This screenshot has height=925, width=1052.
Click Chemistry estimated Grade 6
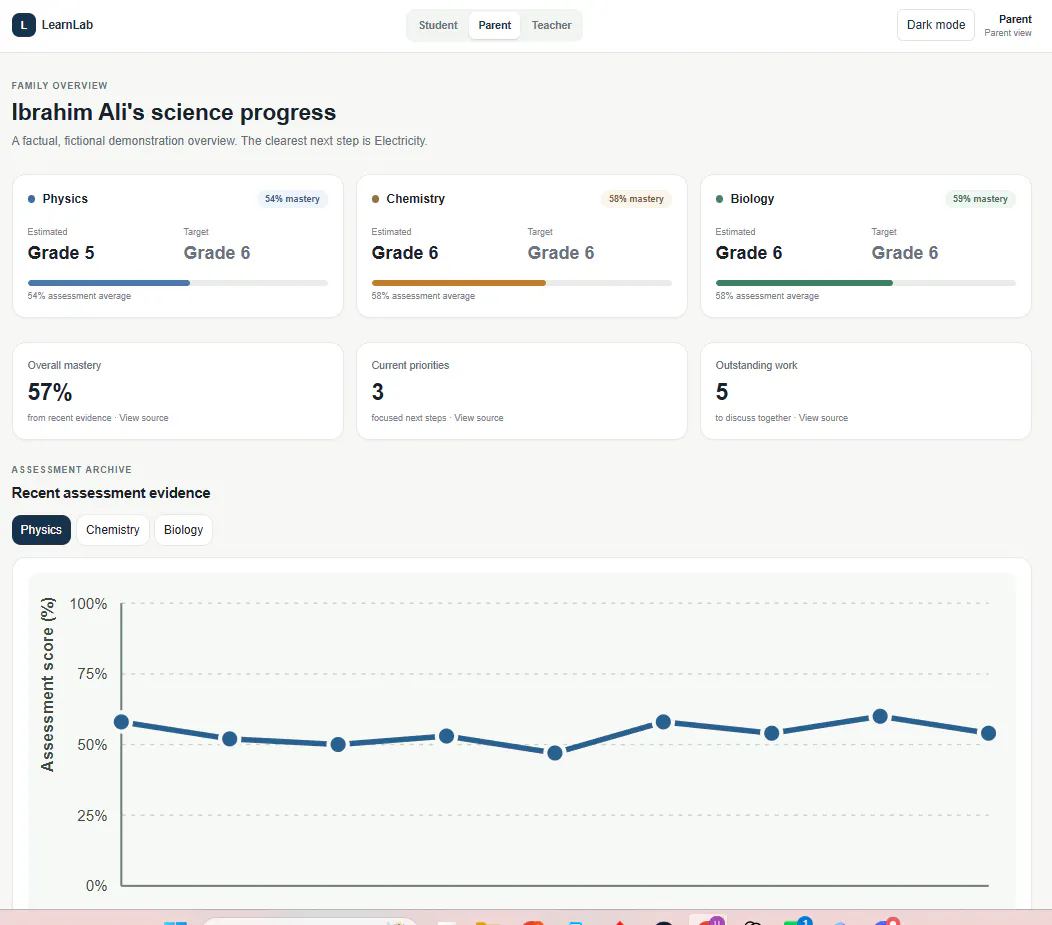coord(405,253)
